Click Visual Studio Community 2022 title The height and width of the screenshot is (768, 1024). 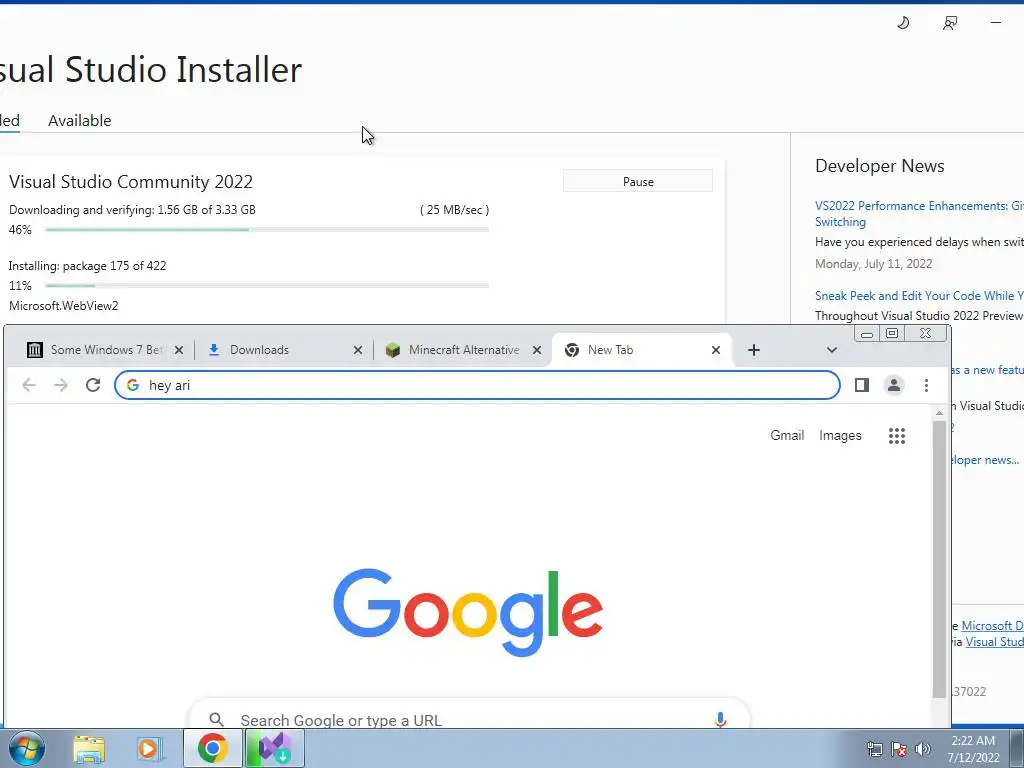coord(131,182)
